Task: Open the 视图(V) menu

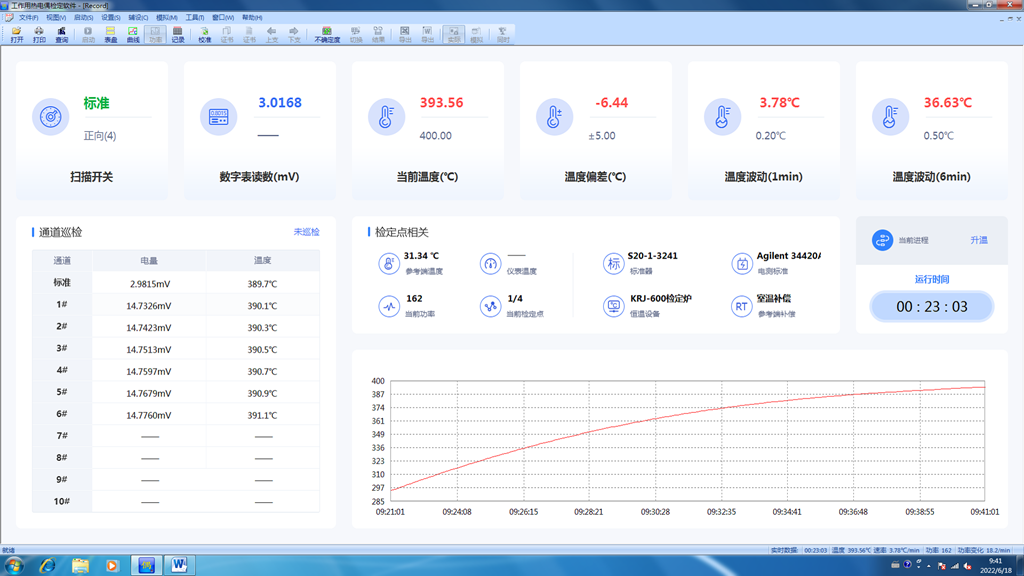Action: 56,18
